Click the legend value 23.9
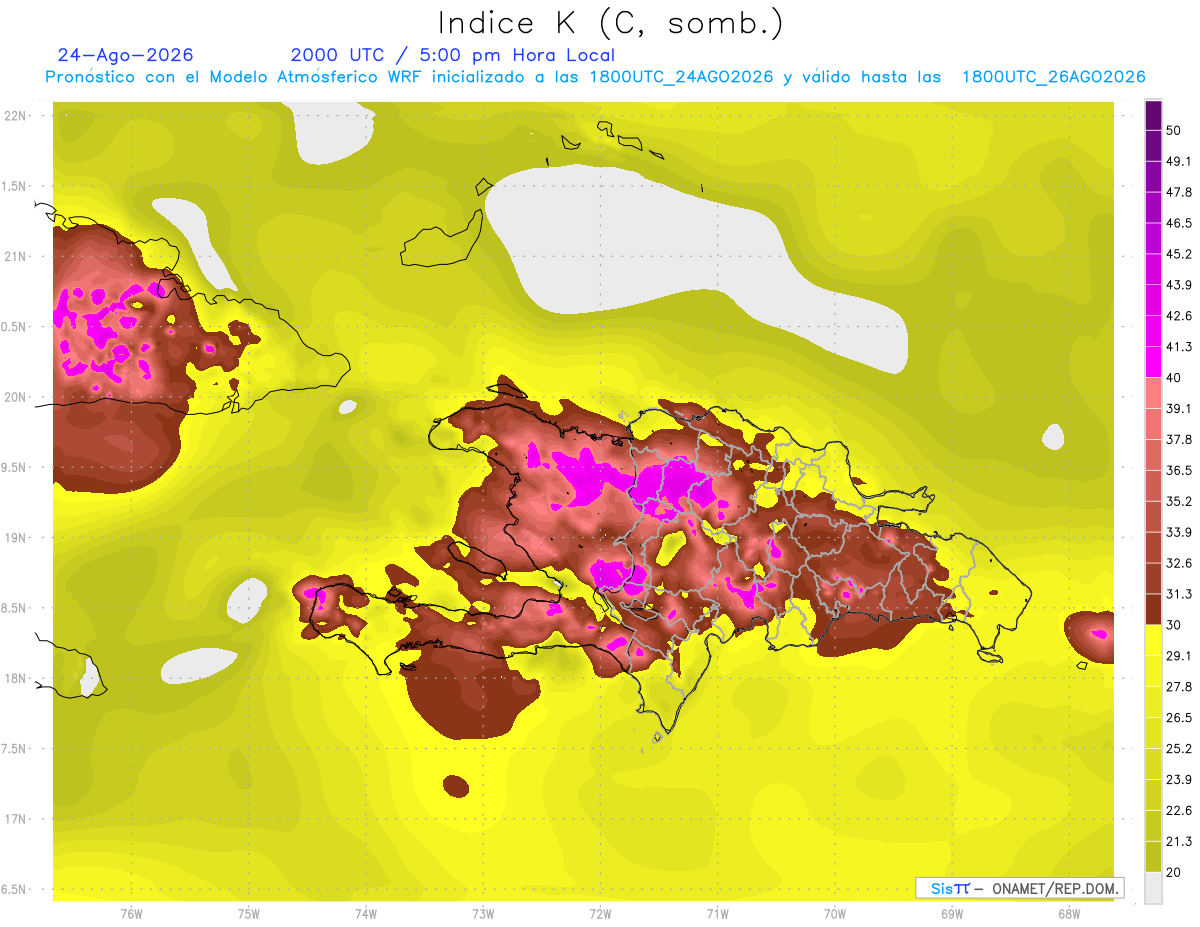Screen dimensions: 1200x927 [1178, 780]
